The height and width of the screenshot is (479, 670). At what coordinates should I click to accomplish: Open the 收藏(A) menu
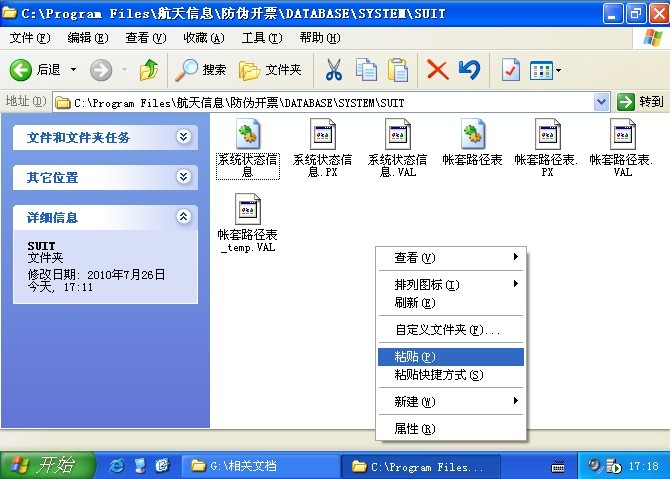(x=203, y=38)
